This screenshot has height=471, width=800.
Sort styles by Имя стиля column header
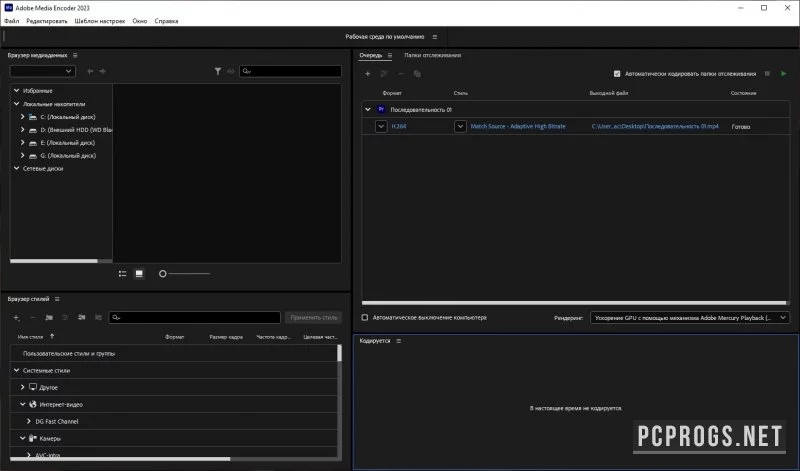(31, 337)
